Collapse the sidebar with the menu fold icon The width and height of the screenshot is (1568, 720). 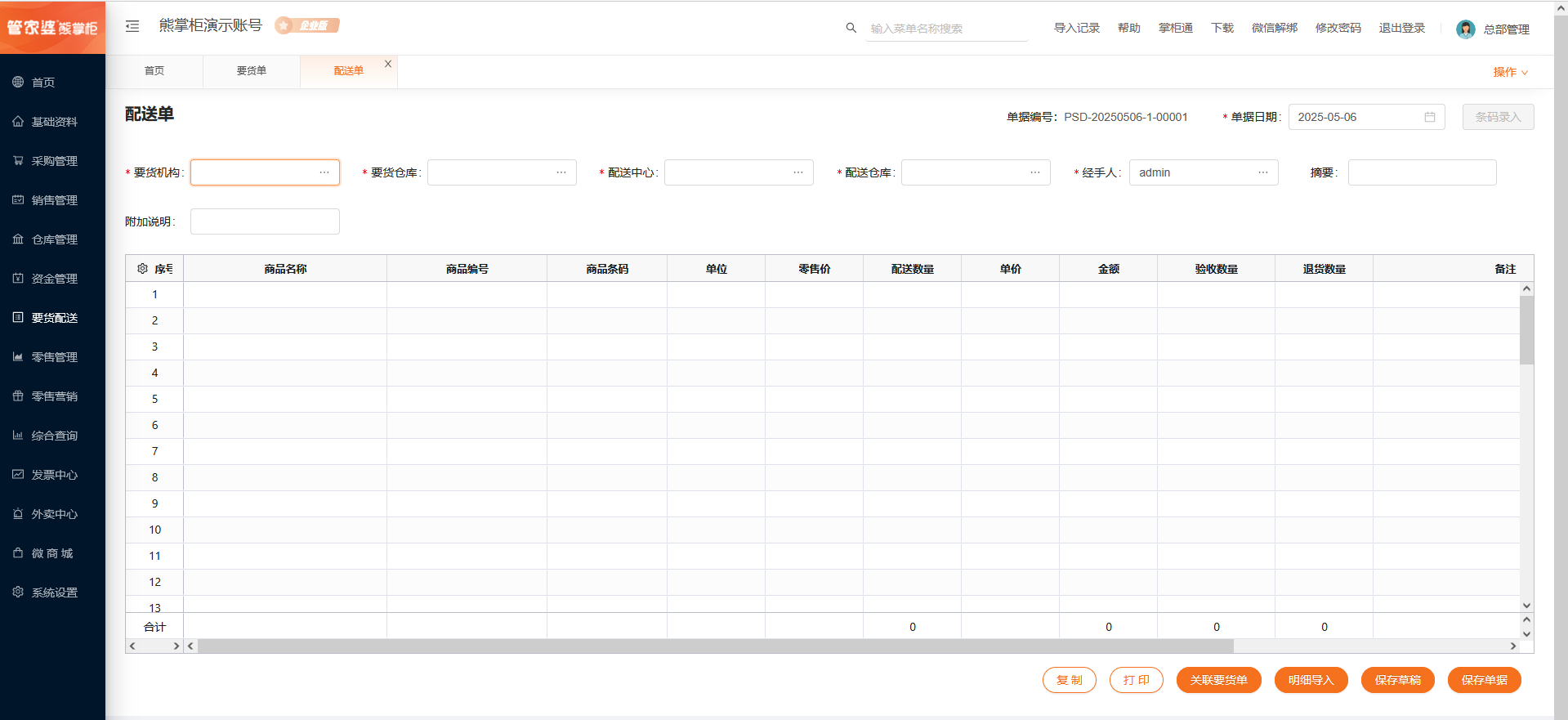(x=132, y=26)
